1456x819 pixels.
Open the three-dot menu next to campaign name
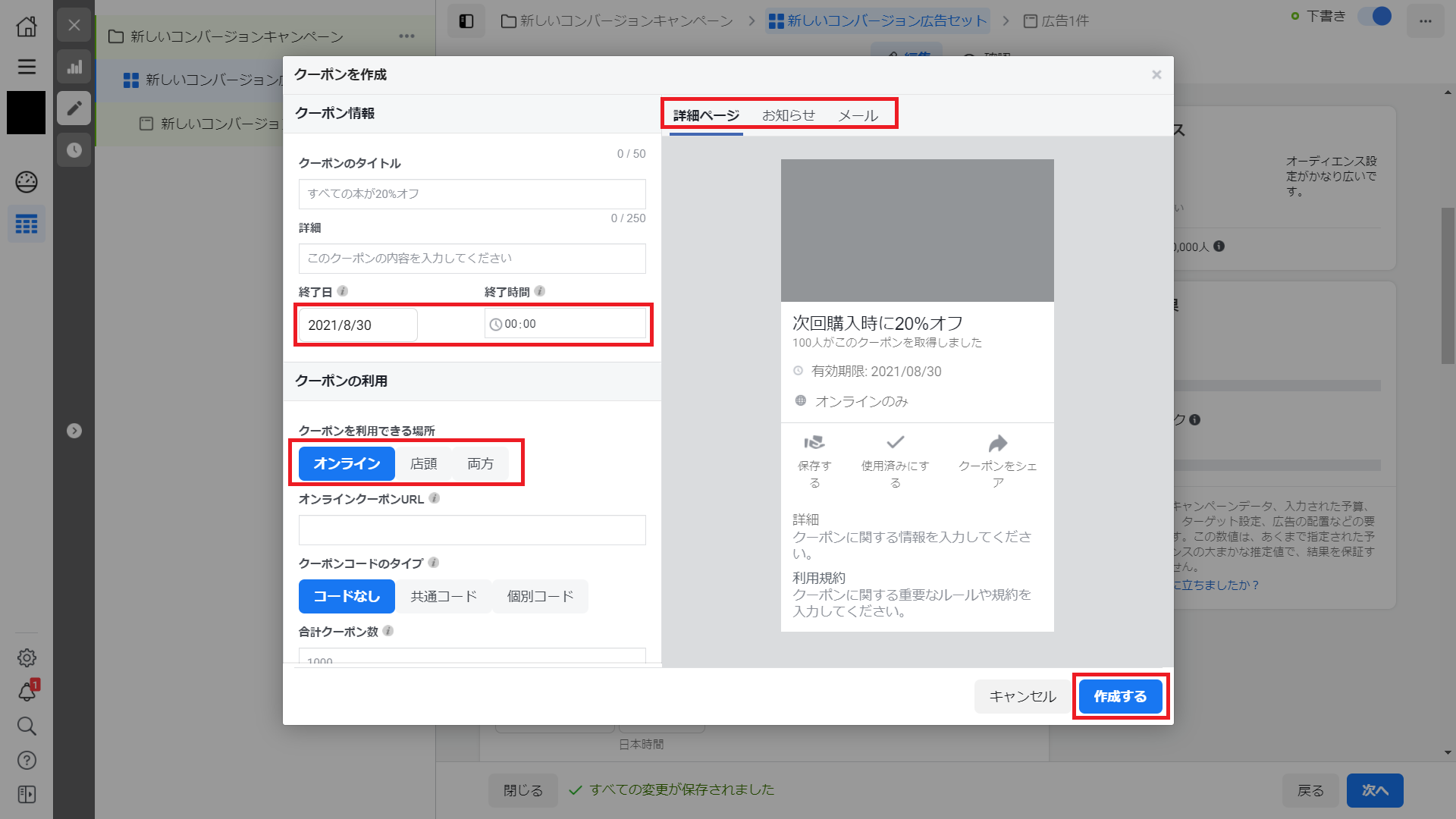click(x=407, y=36)
